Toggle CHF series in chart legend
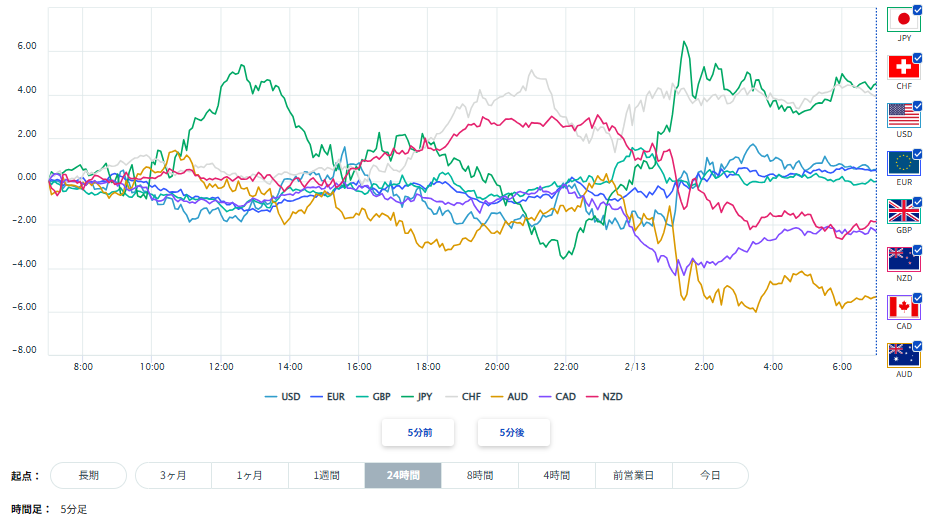Image resolution: width=934 pixels, height=529 pixels. [463, 397]
